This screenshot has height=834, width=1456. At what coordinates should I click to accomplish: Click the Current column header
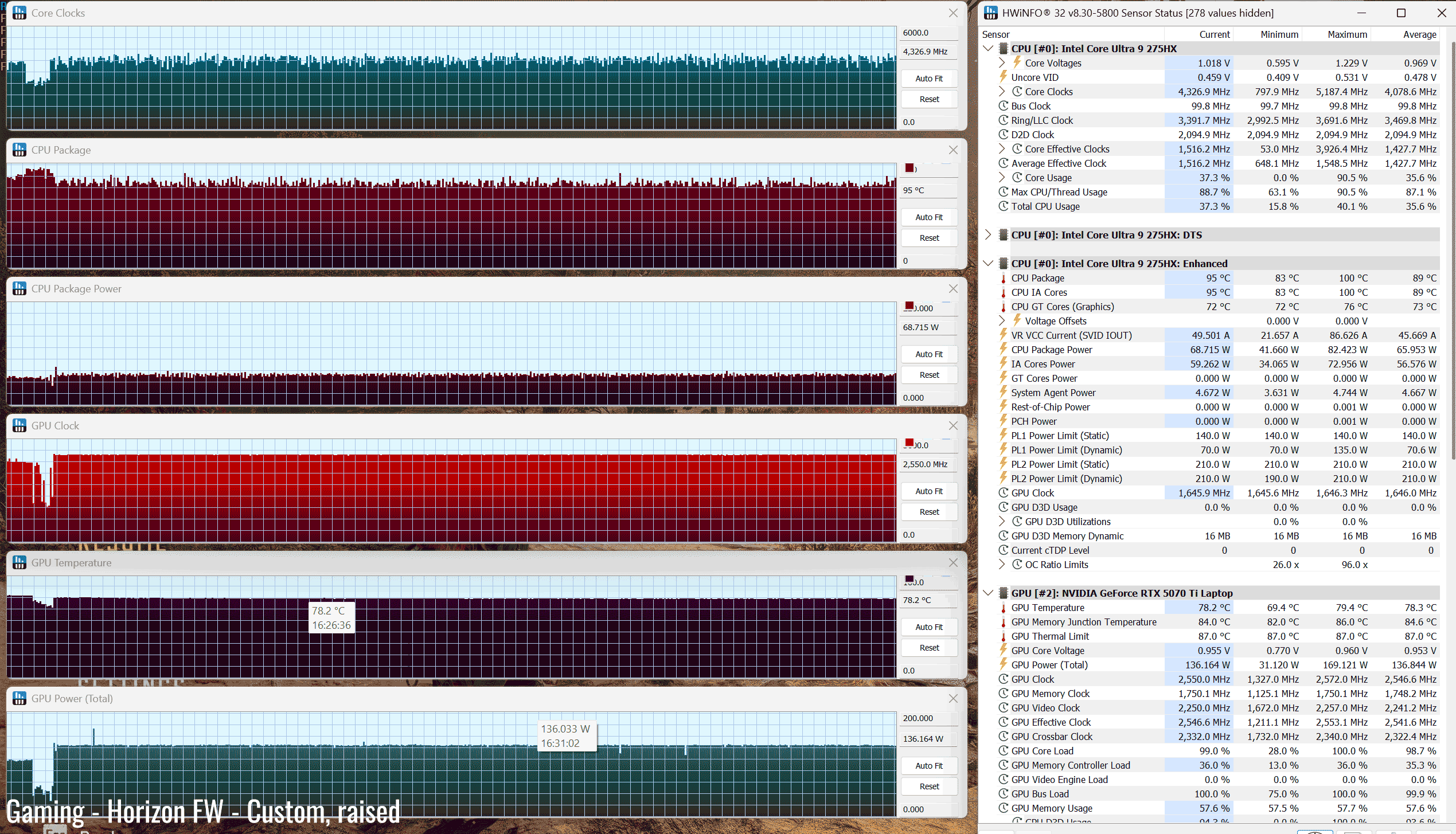coord(1214,34)
